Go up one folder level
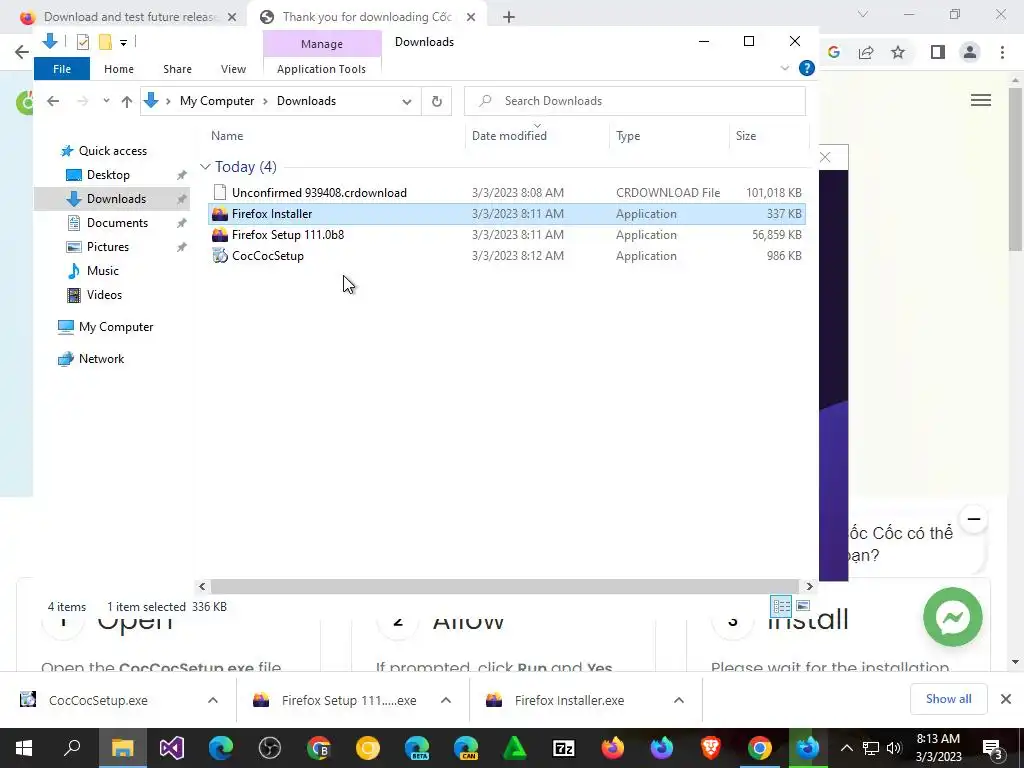Viewport: 1024px width, 768px height. point(127,101)
